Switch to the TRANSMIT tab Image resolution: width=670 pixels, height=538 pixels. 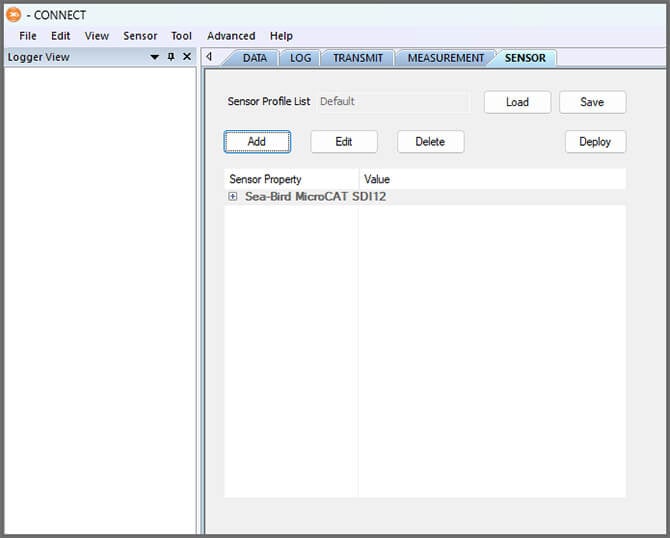358,58
